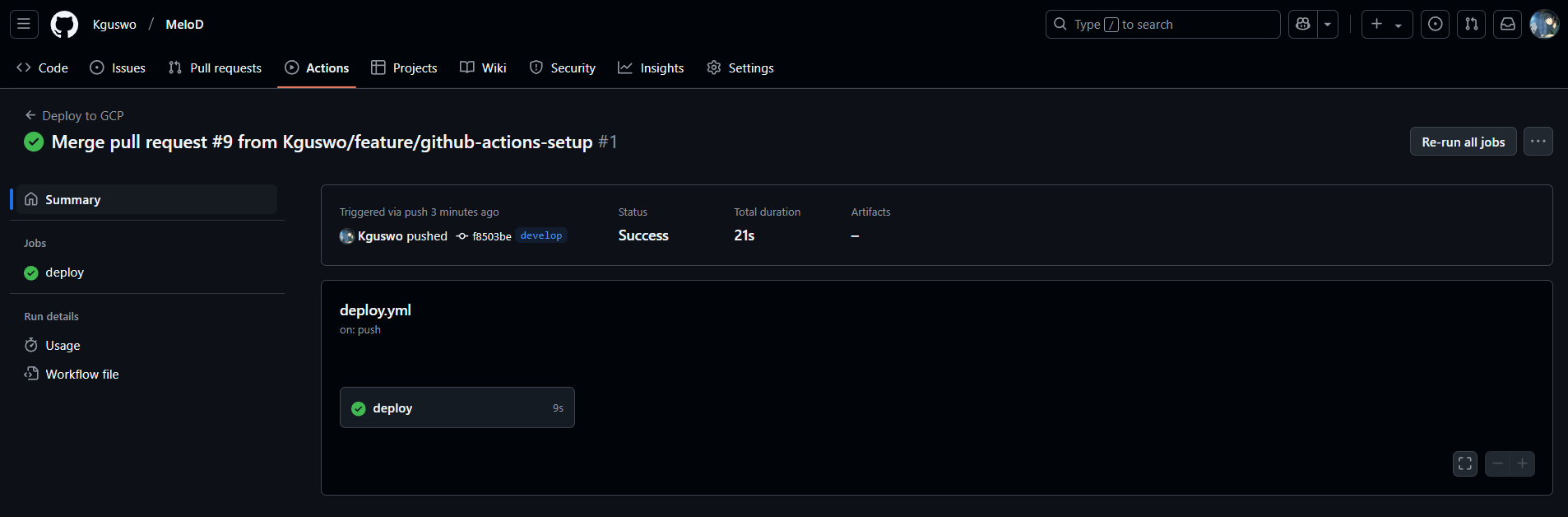
Task: Expand the Copilot dropdown arrow
Action: [x=1328, y=25]
